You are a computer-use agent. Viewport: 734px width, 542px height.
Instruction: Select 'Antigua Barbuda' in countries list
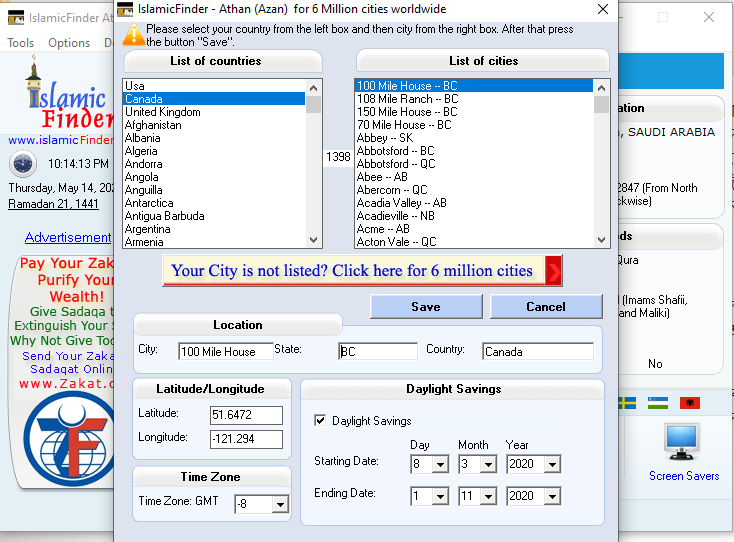click(214, 216)
